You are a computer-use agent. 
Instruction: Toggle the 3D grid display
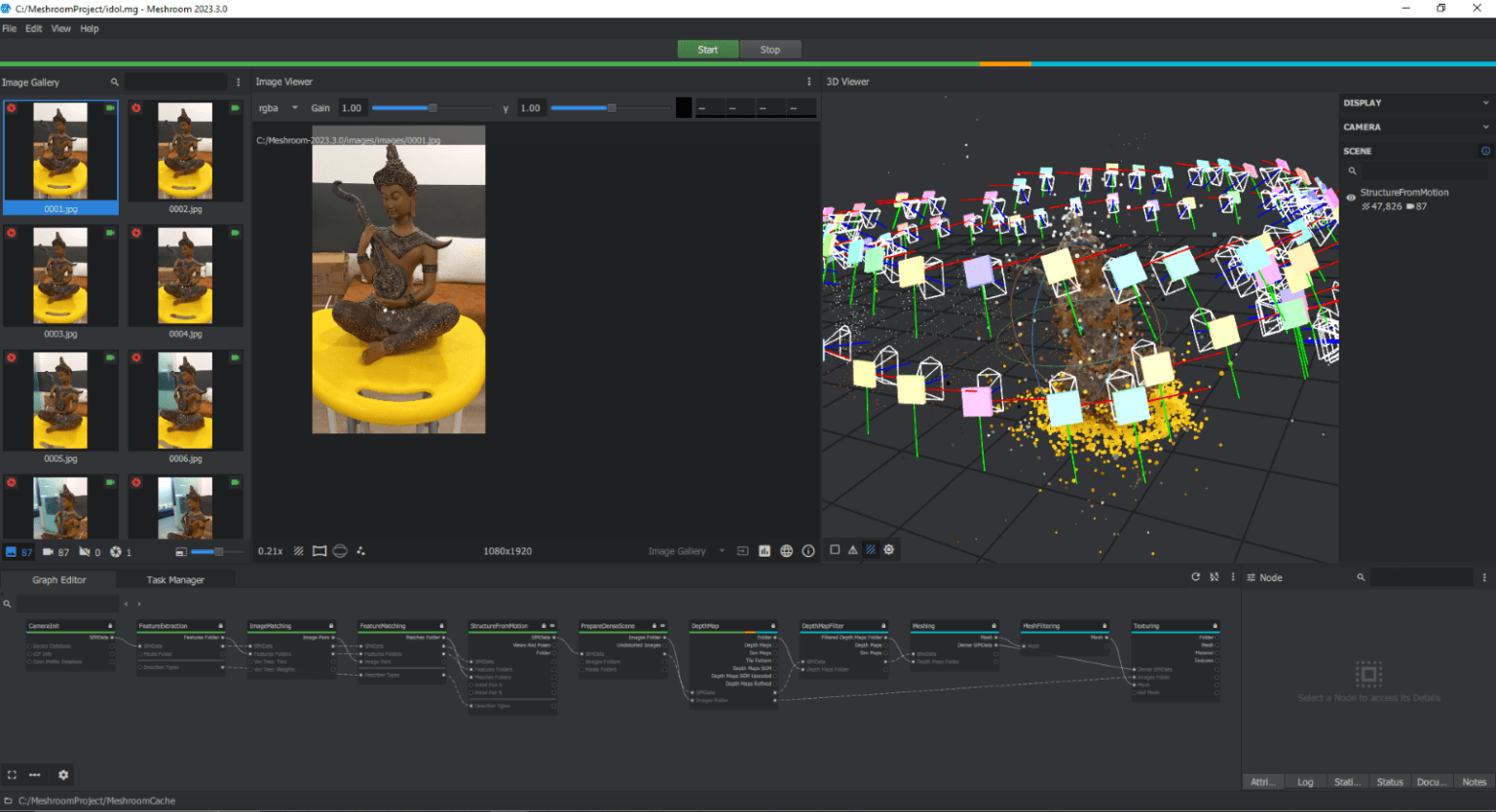point(870,550)
